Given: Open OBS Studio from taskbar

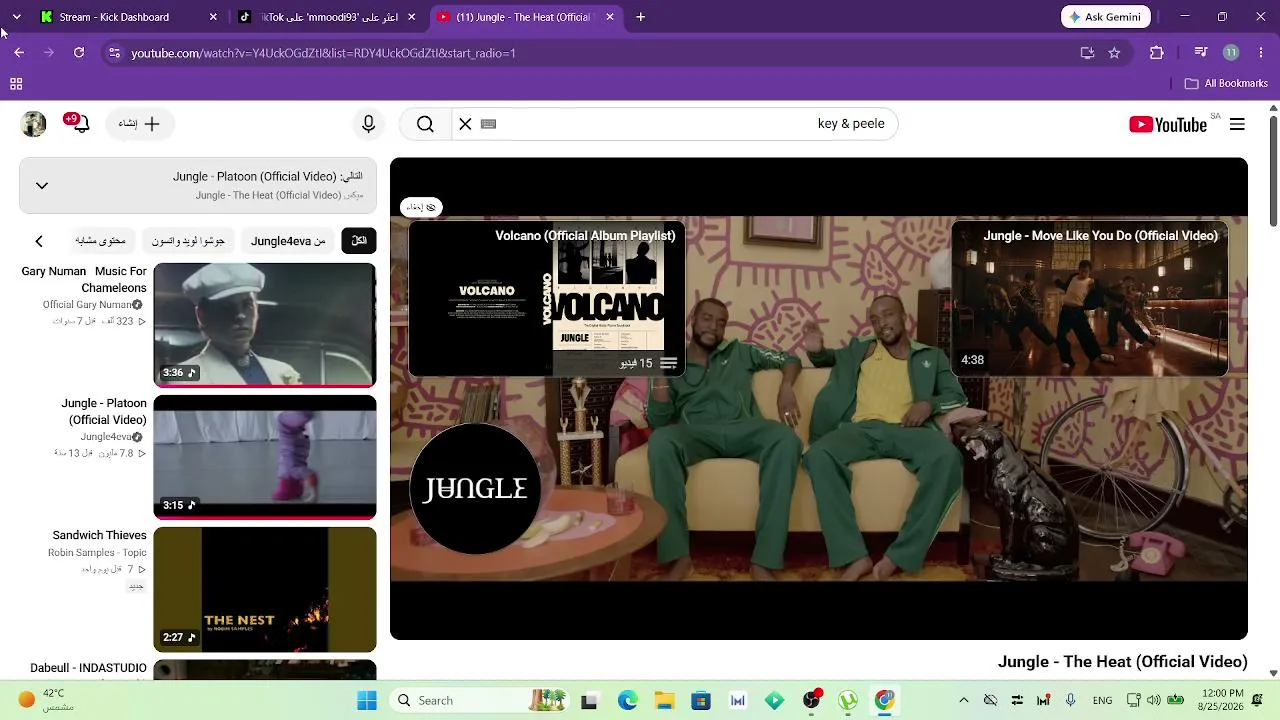Looking at the screenshot, I should (x=812, y=700).
